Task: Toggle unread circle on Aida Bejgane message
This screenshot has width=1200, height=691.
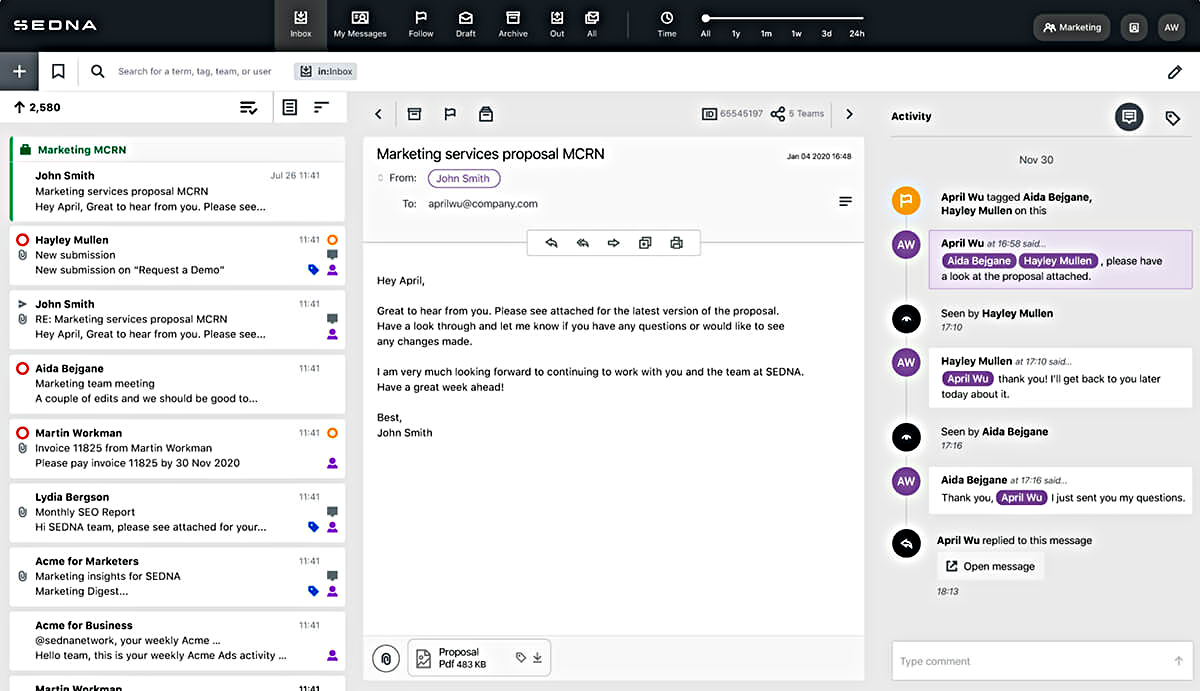Action: (22, 369)
